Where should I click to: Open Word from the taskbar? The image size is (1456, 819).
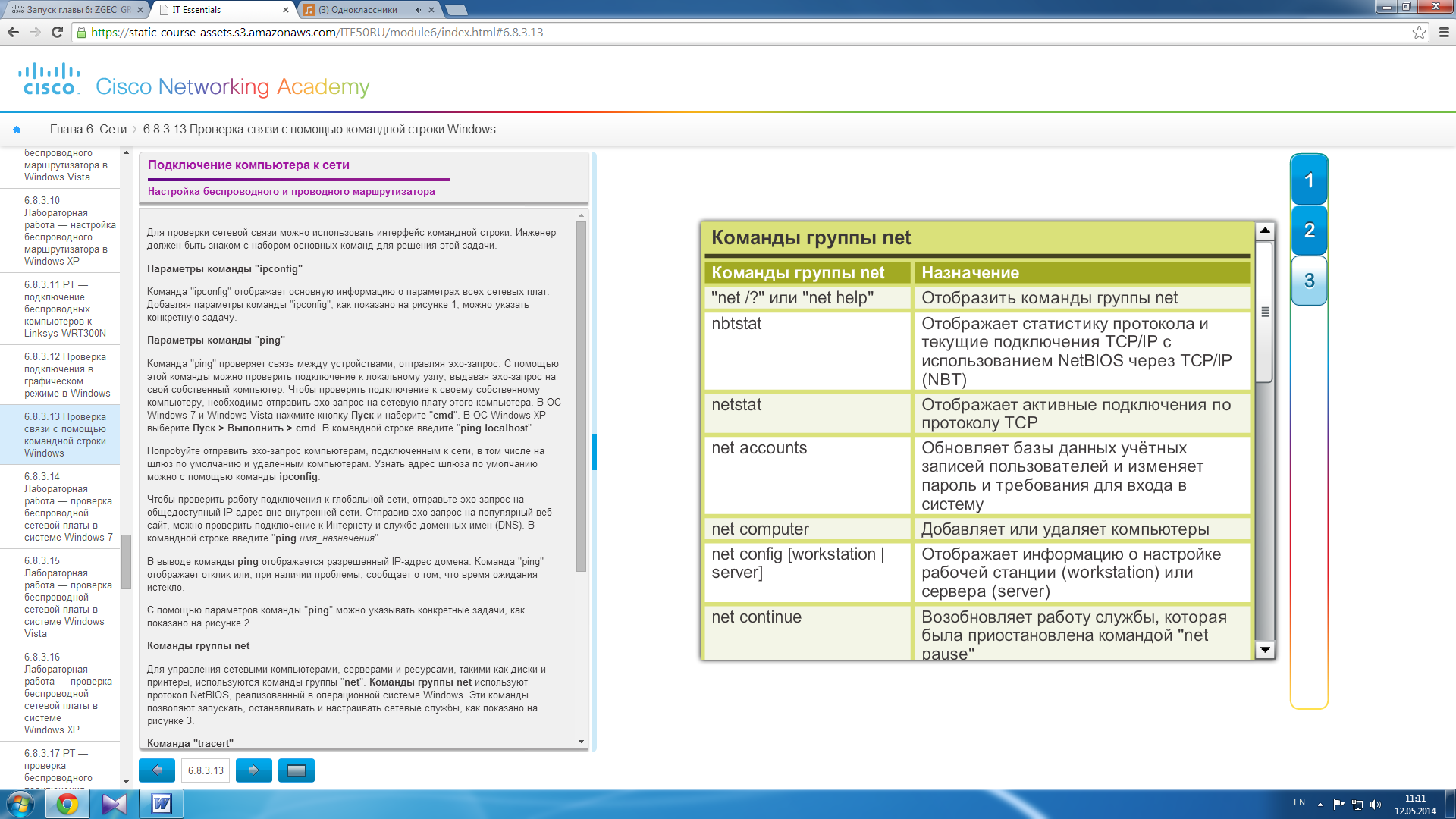point(162,804)
